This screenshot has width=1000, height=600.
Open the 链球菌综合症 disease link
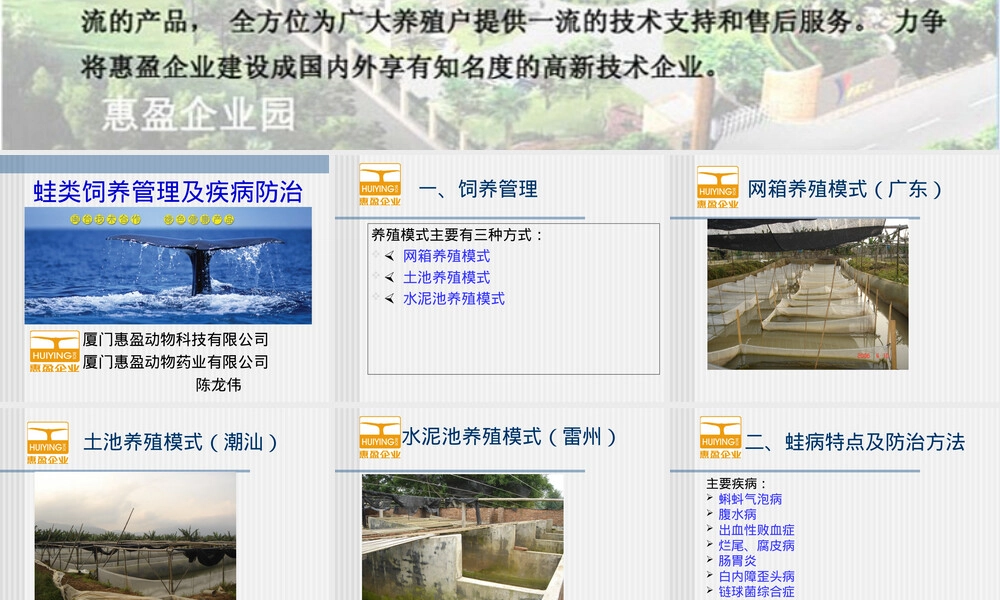click(x=756, y=592)
